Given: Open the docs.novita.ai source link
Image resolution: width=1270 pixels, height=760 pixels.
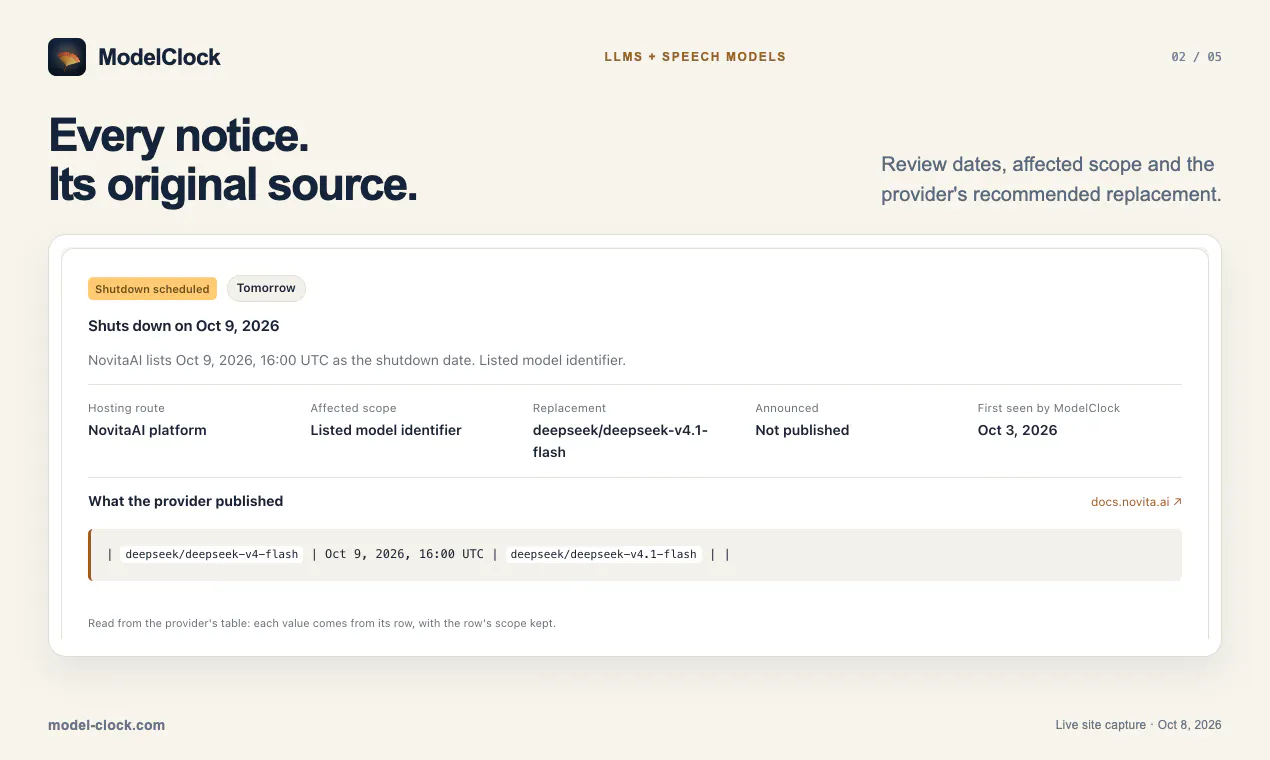Looking at the screenshot, I should tap(1136, 502).
